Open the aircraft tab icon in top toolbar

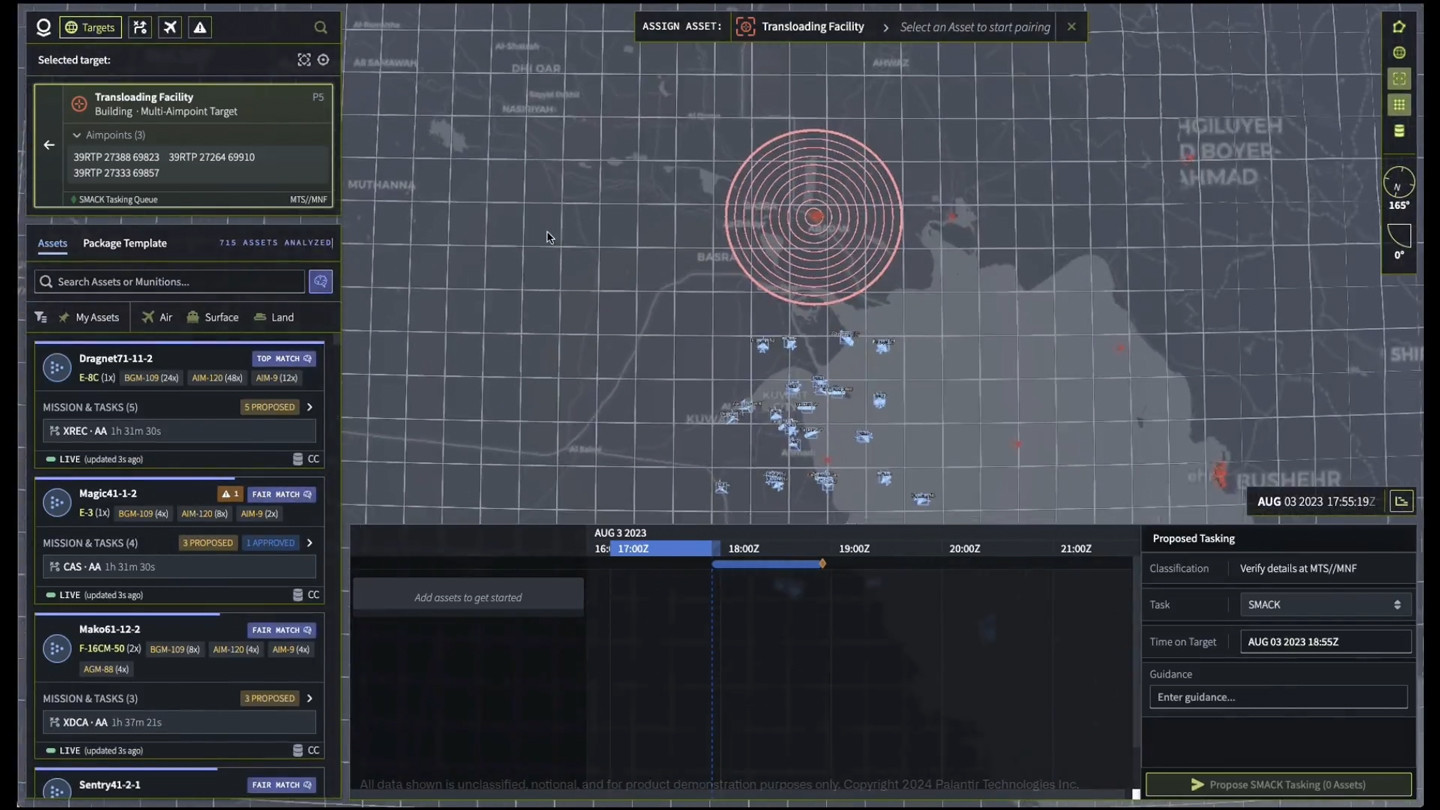click(170, 27)
